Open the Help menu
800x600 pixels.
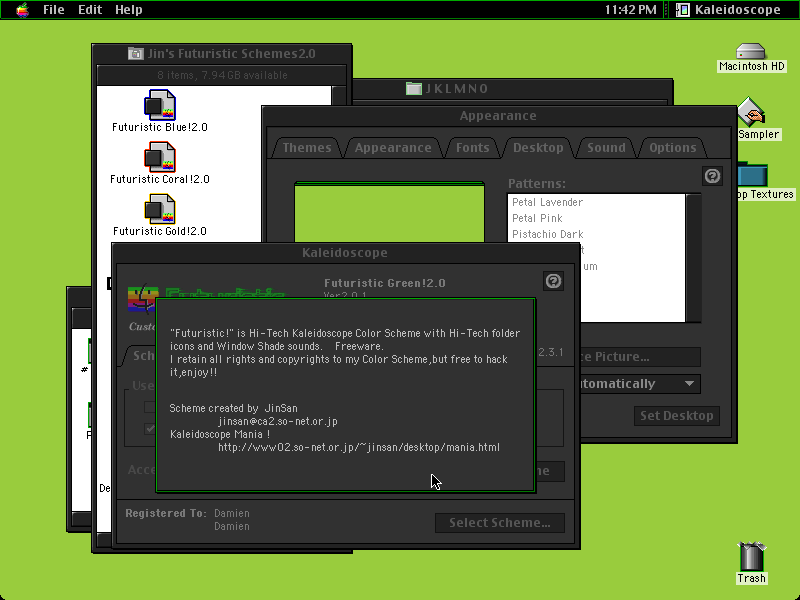[129, 10]
